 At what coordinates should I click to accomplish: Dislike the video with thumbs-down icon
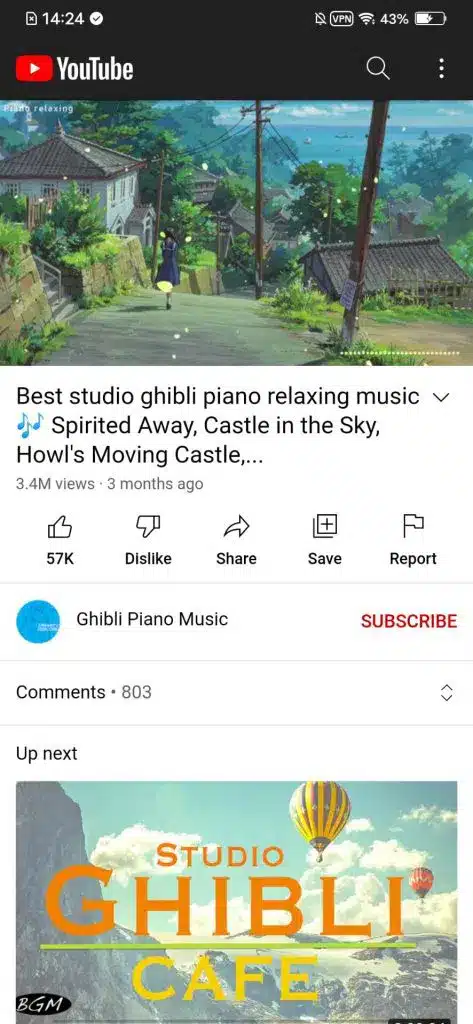[148, 540]
